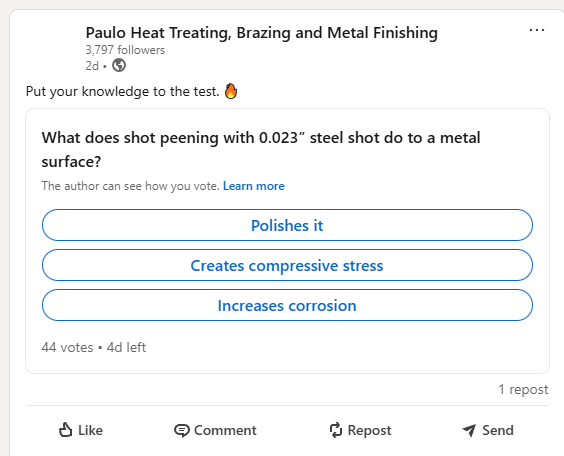
Task: Open Paulo Heat Treating company page
Action: pyautogui.click(x=261, y=33)
